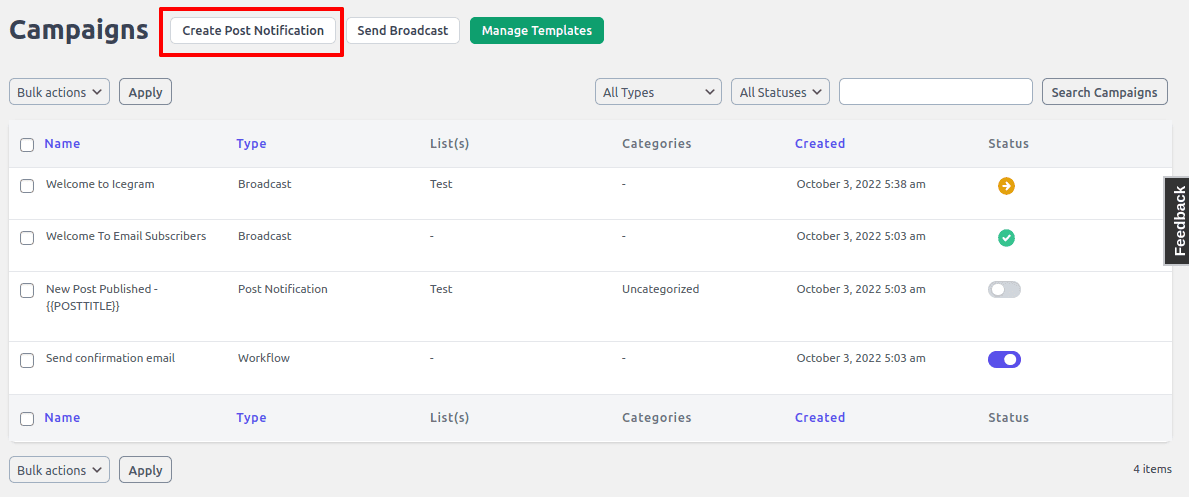Select the Send confirmation email row checkbox
Screen dimensions: 1189x497
pyautogui.click(x=27, y=360)
